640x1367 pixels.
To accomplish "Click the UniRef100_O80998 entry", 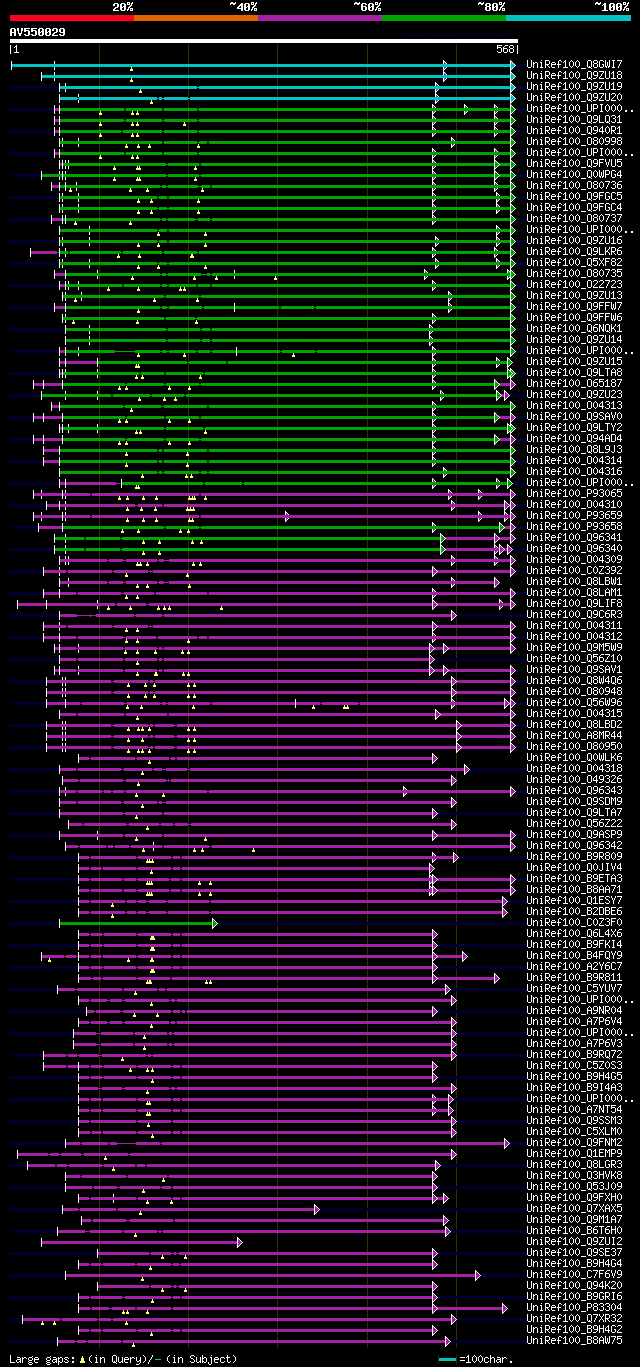I will coord(574,141).
